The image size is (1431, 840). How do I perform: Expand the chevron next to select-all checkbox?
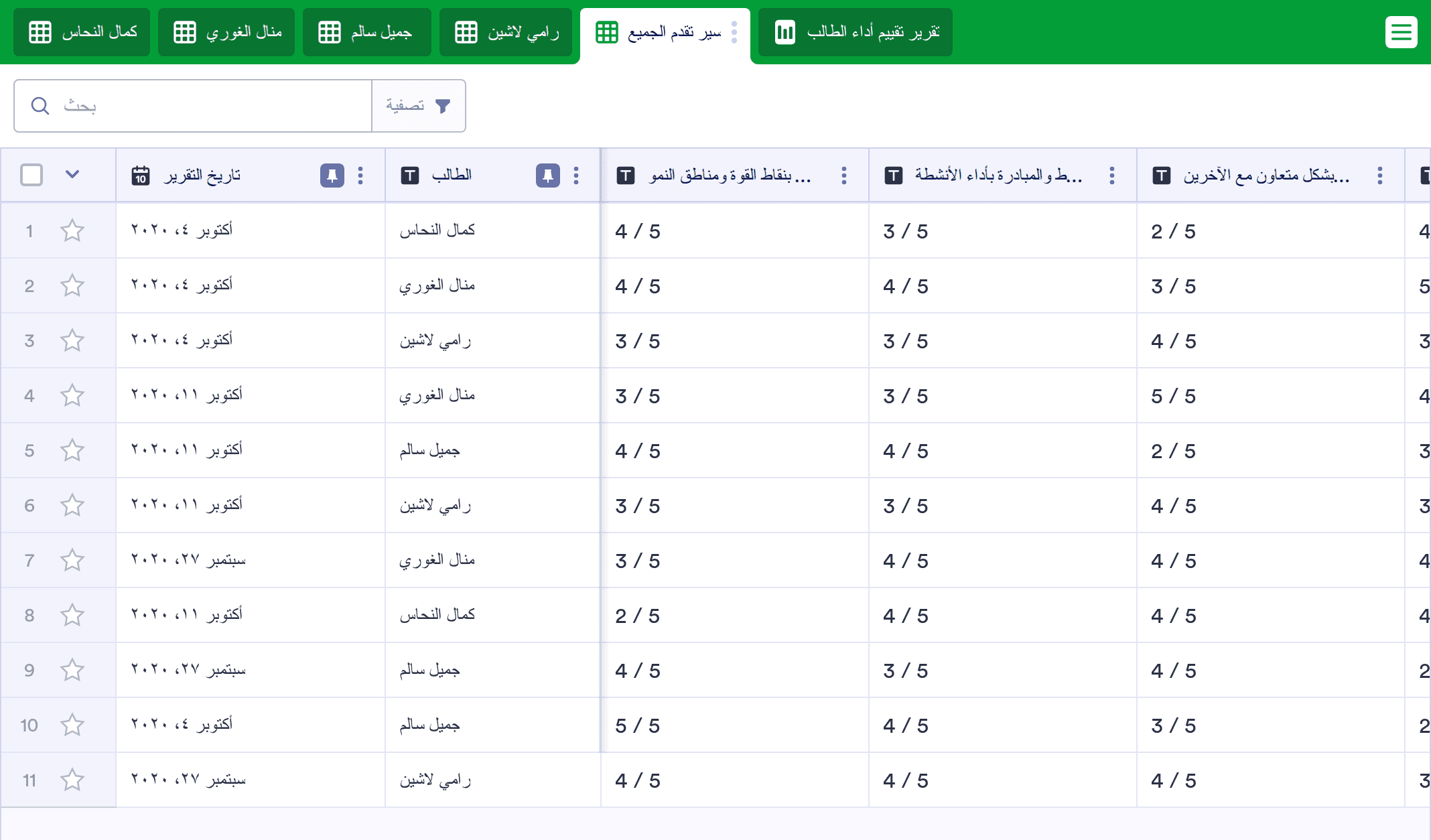72,175
